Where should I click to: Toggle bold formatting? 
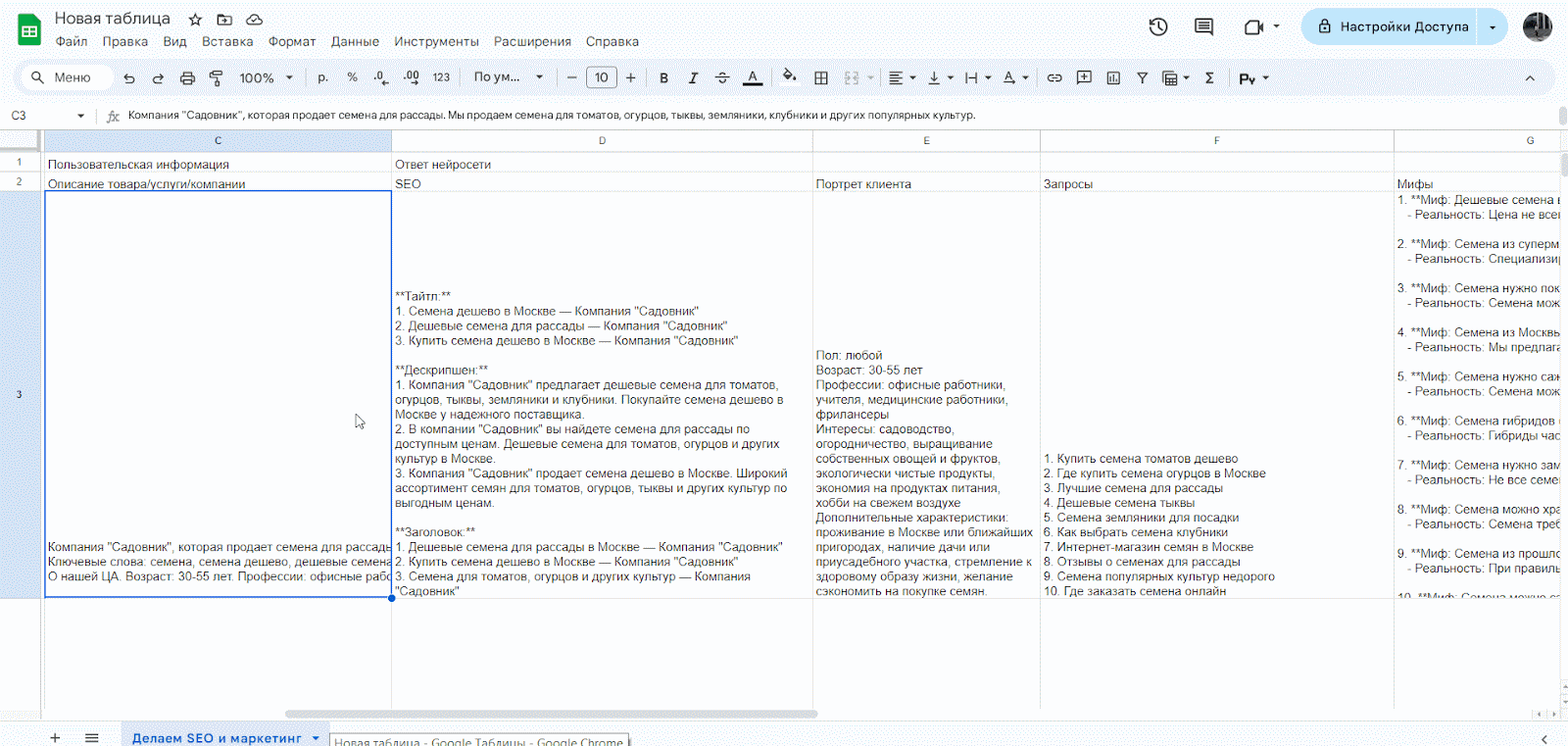663,77
